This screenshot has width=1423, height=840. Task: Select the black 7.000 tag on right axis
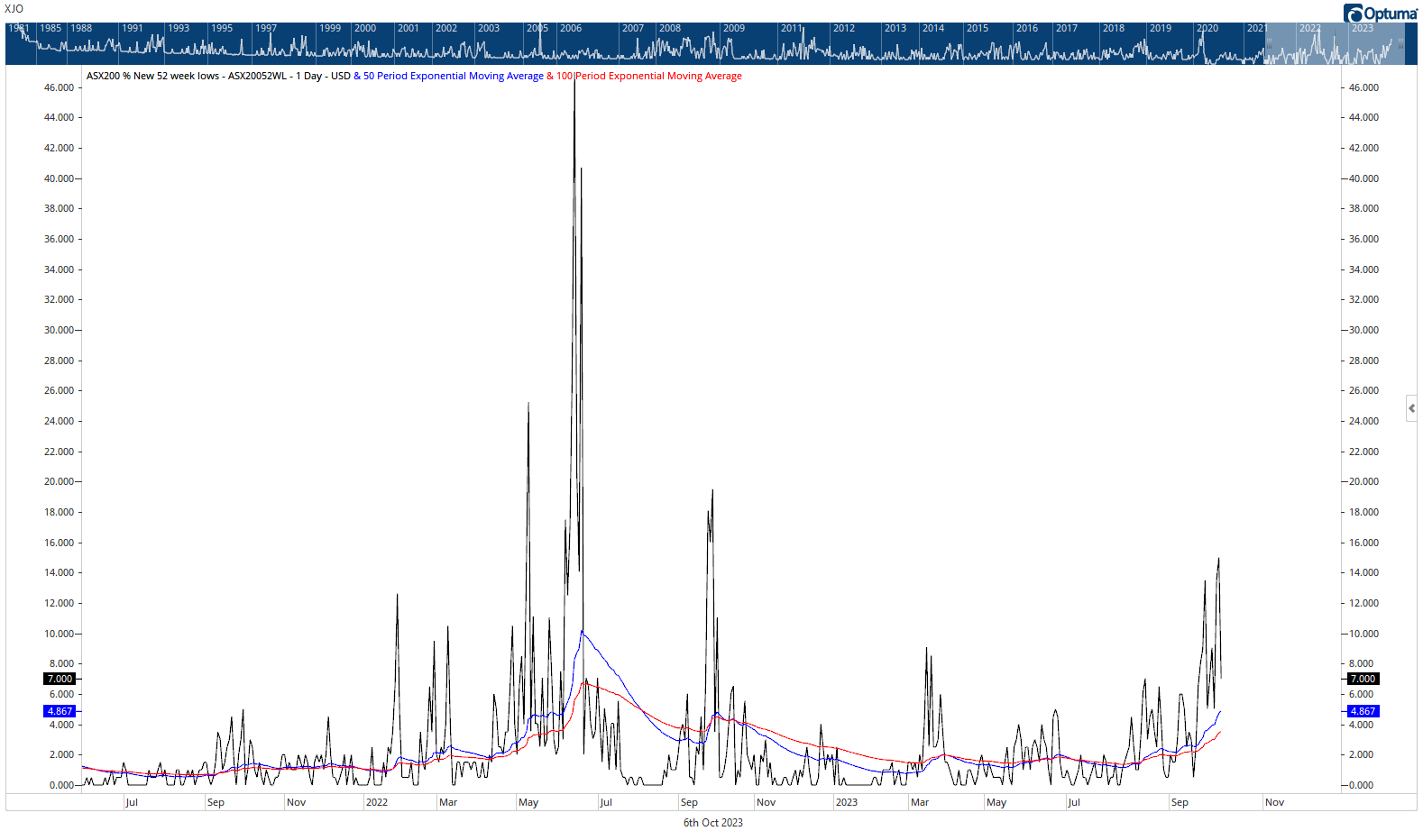click(x=1363, y=679)
